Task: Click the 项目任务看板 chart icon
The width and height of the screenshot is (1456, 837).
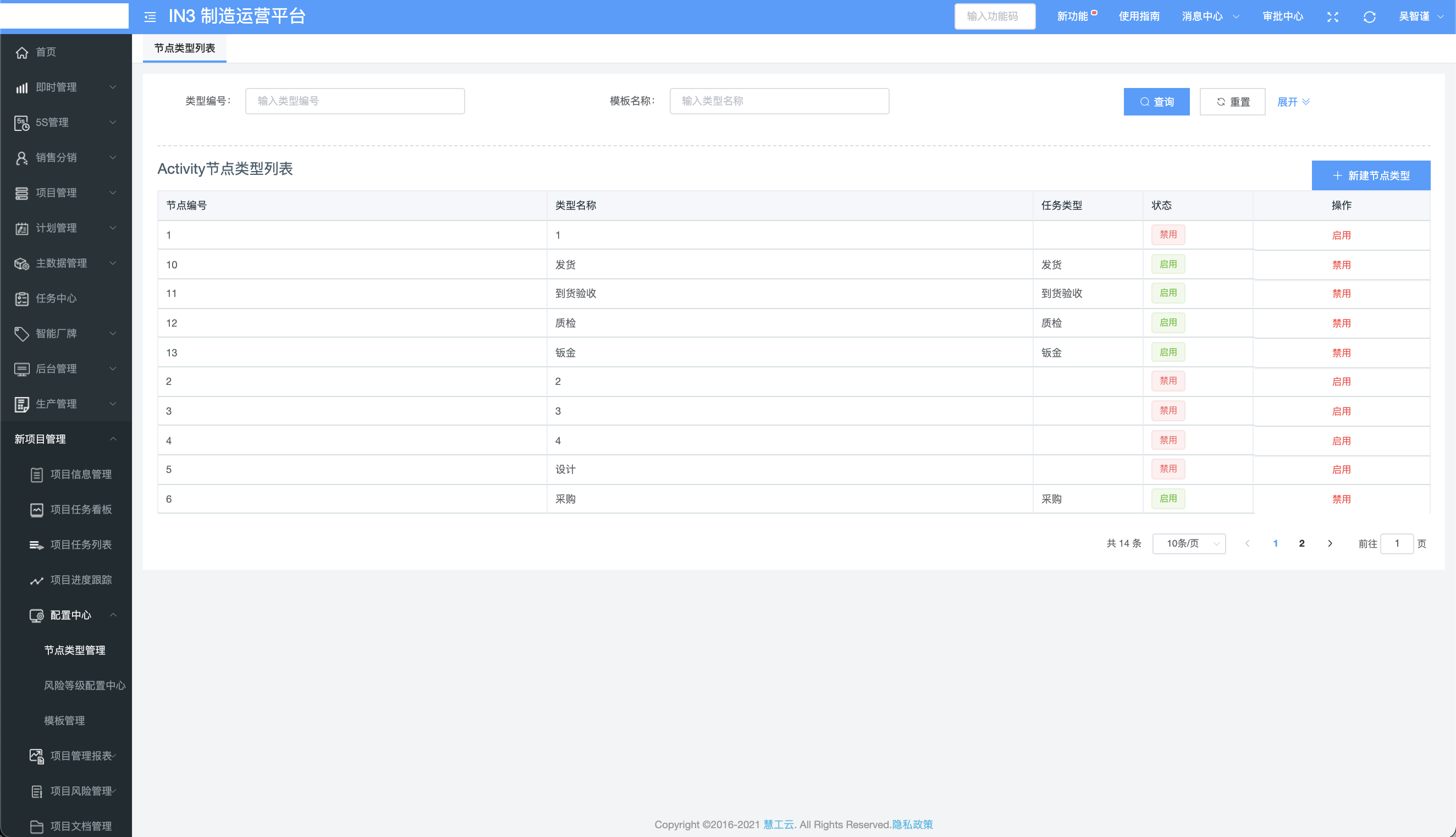Action: pyautogui.click(x=36, y=509)
